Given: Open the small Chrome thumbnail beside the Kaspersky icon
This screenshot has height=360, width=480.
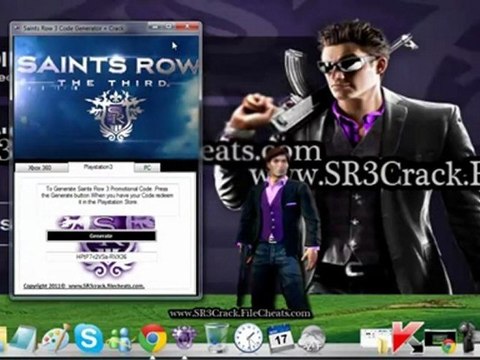Looking at the screenshot, I should click(x=441, y=340).
